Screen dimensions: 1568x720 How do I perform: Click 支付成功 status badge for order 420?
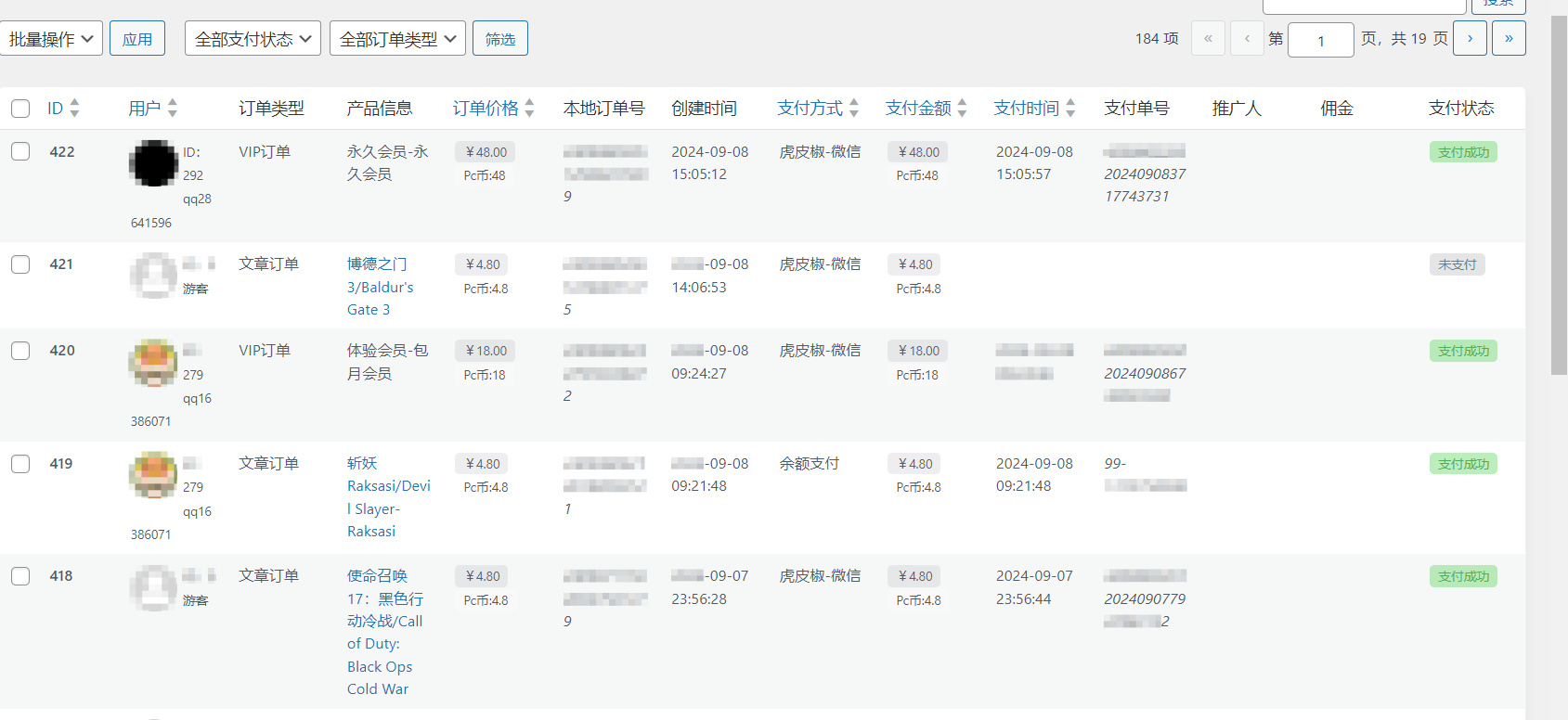pos(1463,351)
